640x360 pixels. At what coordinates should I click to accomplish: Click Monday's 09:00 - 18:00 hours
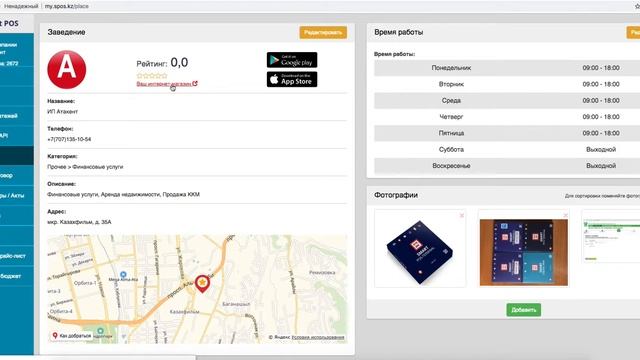(601, 68)
